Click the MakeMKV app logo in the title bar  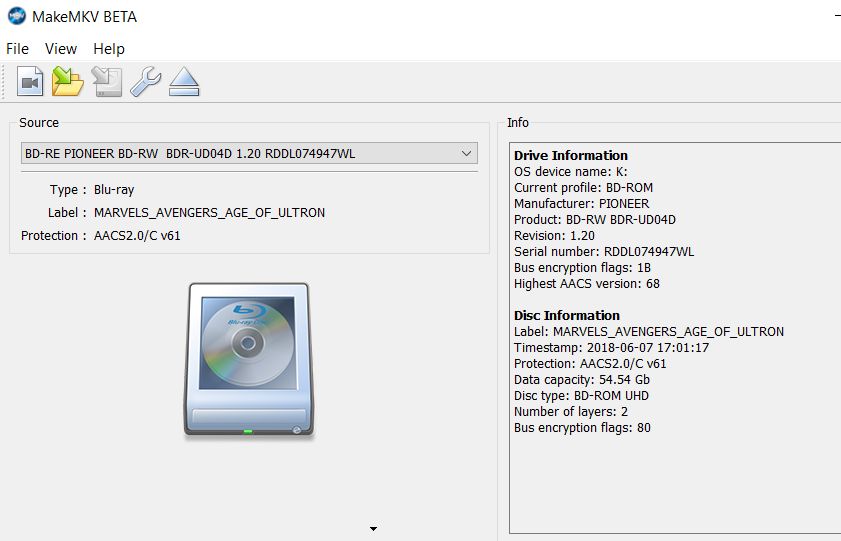click(17, 16)
